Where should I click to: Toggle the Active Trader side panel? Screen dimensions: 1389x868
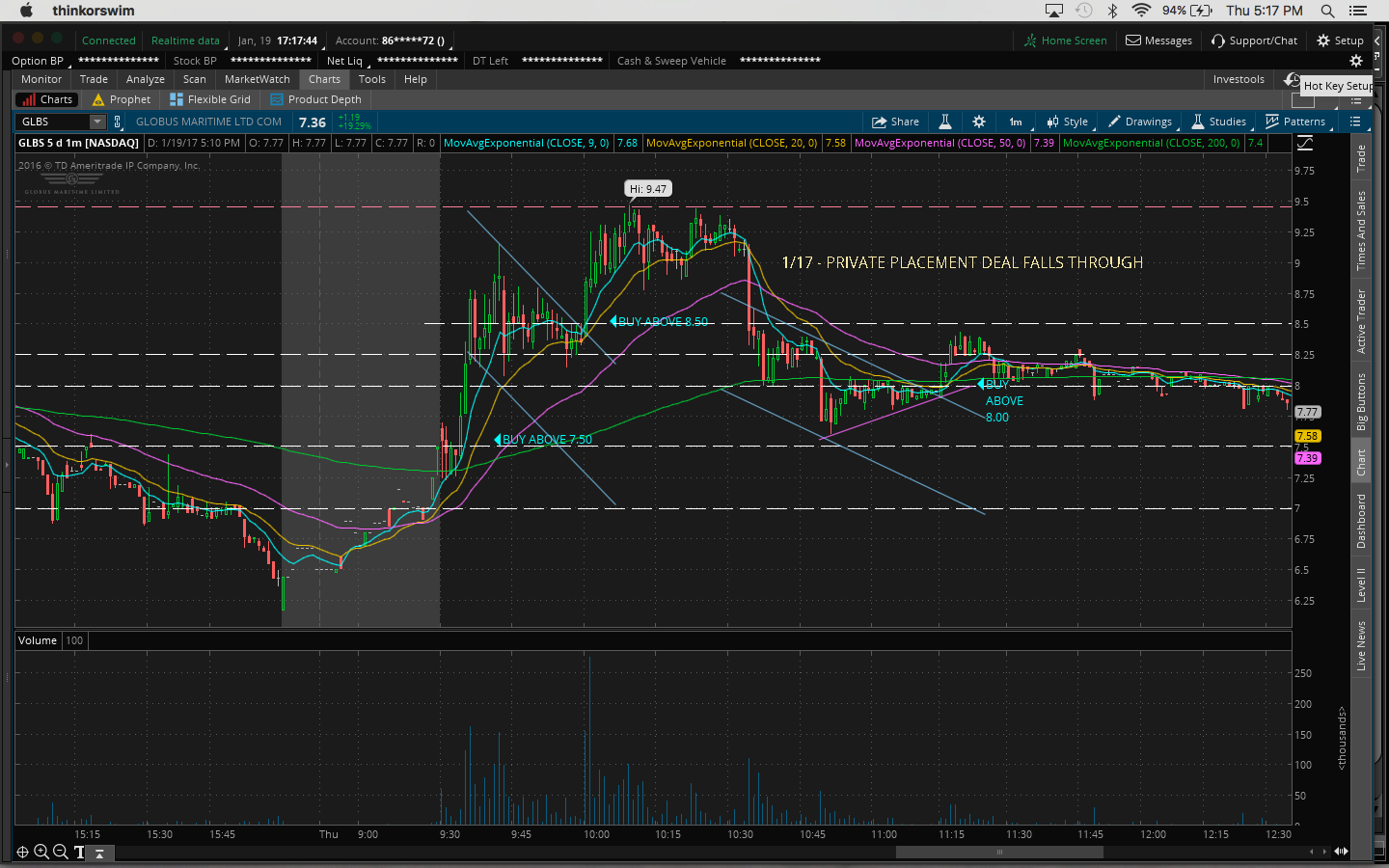[x=1361, y=321]
